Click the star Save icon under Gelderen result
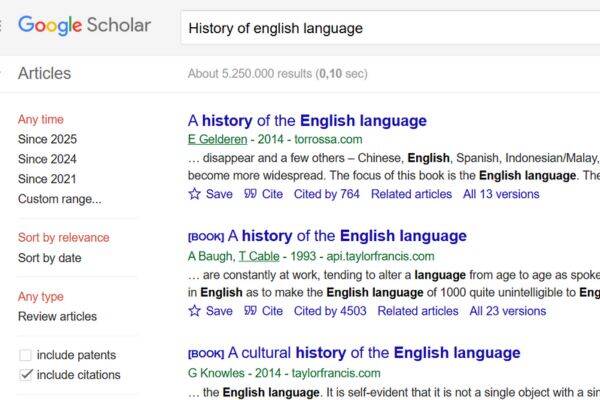Screen dimensions: 600x400 (x=194, y=194)
